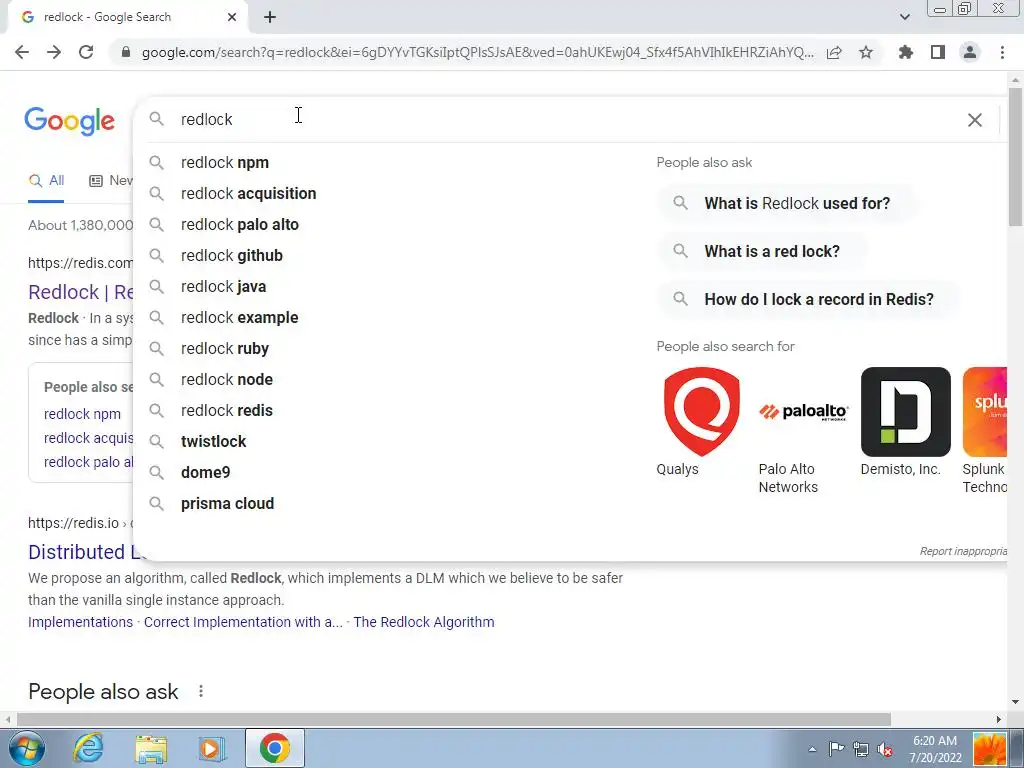Open the network tray icon
Viewport: 1024px width, 768px height.
pyautogui.click(x=861, y=750)
